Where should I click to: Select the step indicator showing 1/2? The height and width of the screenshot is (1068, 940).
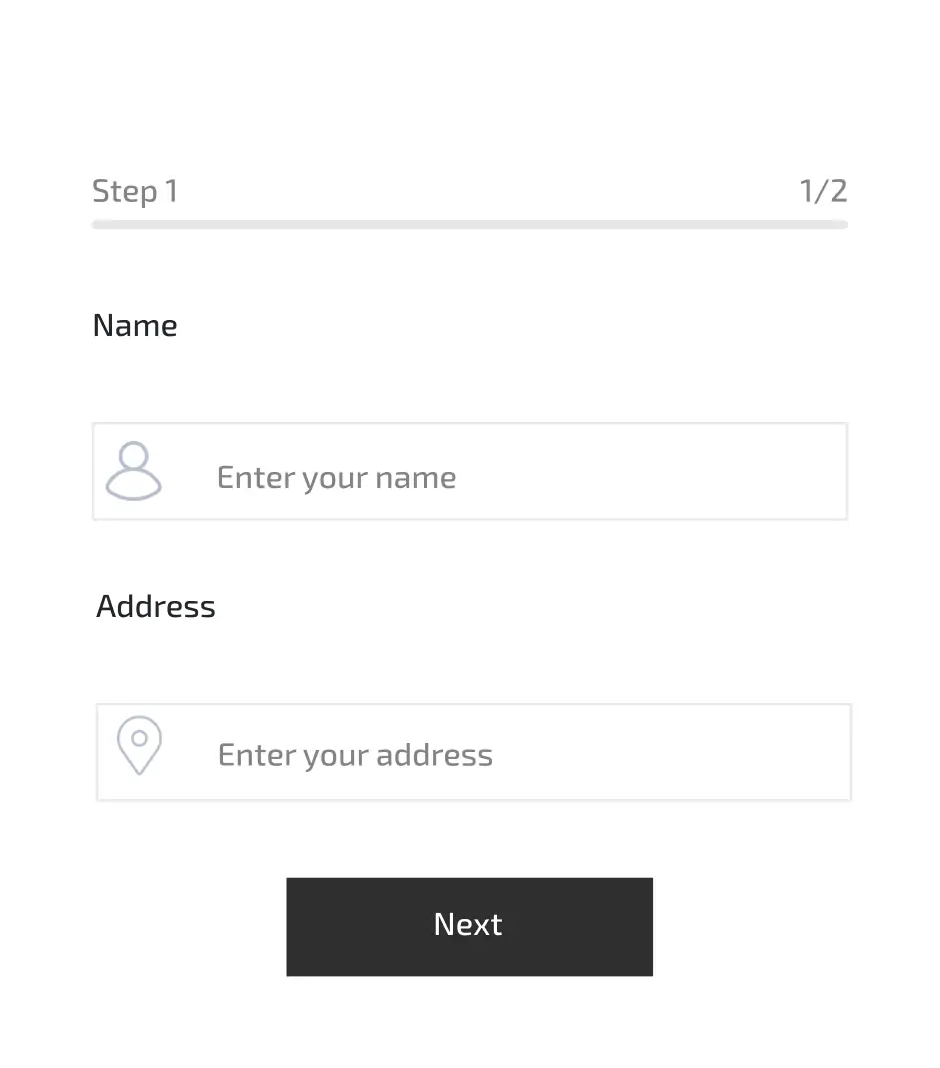[824, 191]
